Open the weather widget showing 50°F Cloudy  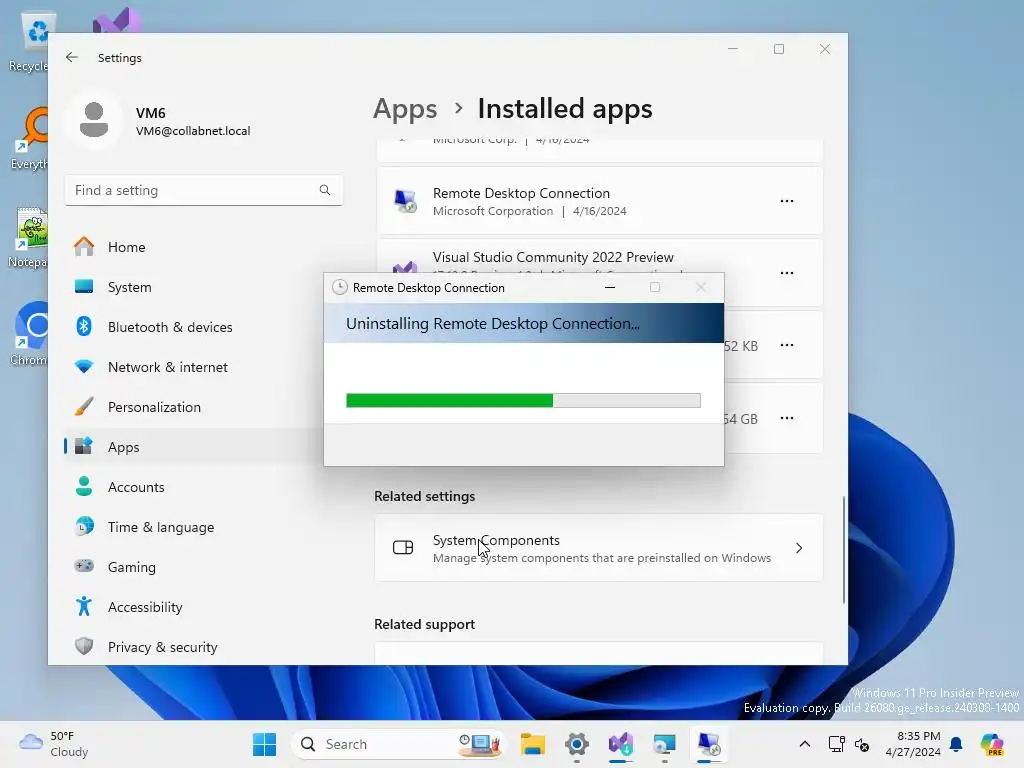54,744
